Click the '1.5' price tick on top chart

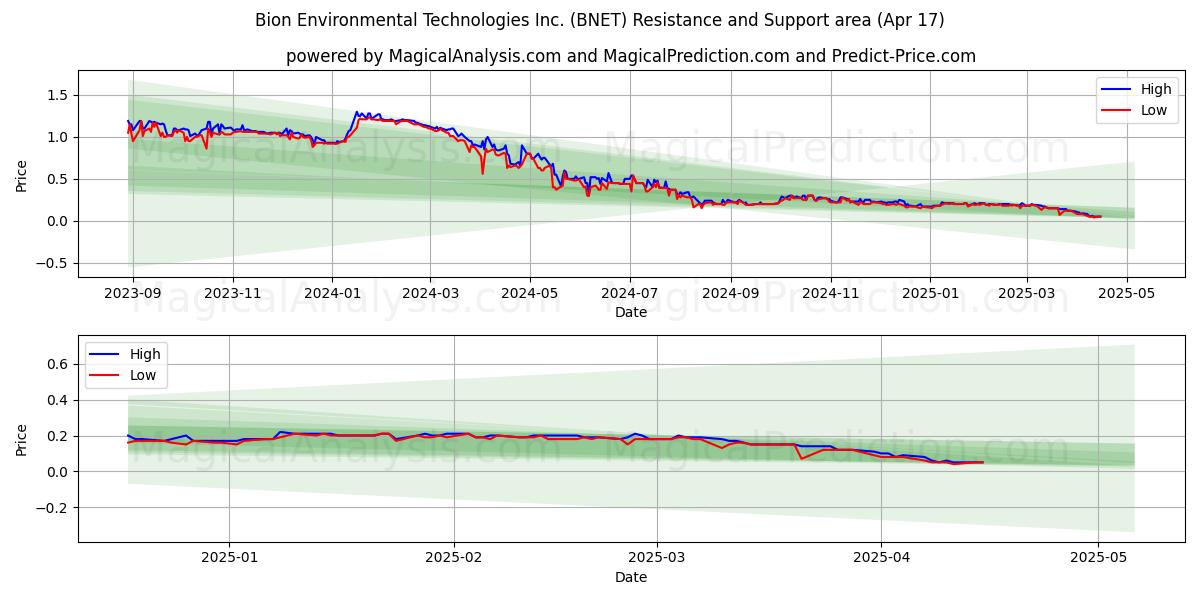(58, 95)
